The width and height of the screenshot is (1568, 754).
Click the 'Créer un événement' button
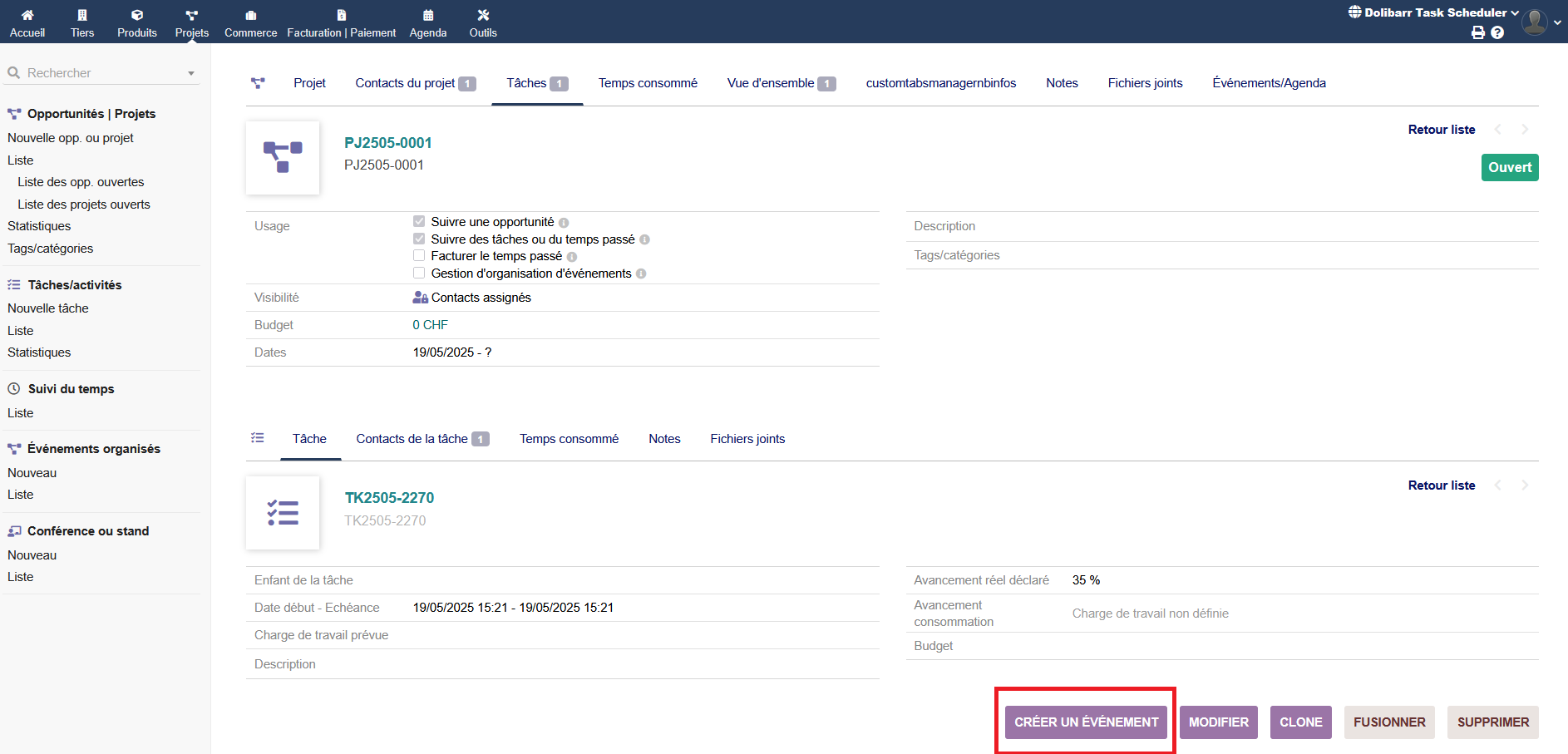1086,722
